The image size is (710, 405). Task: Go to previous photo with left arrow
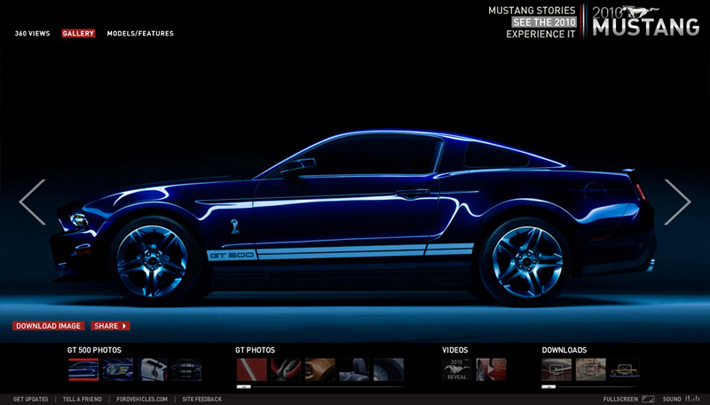pos(32,202)
